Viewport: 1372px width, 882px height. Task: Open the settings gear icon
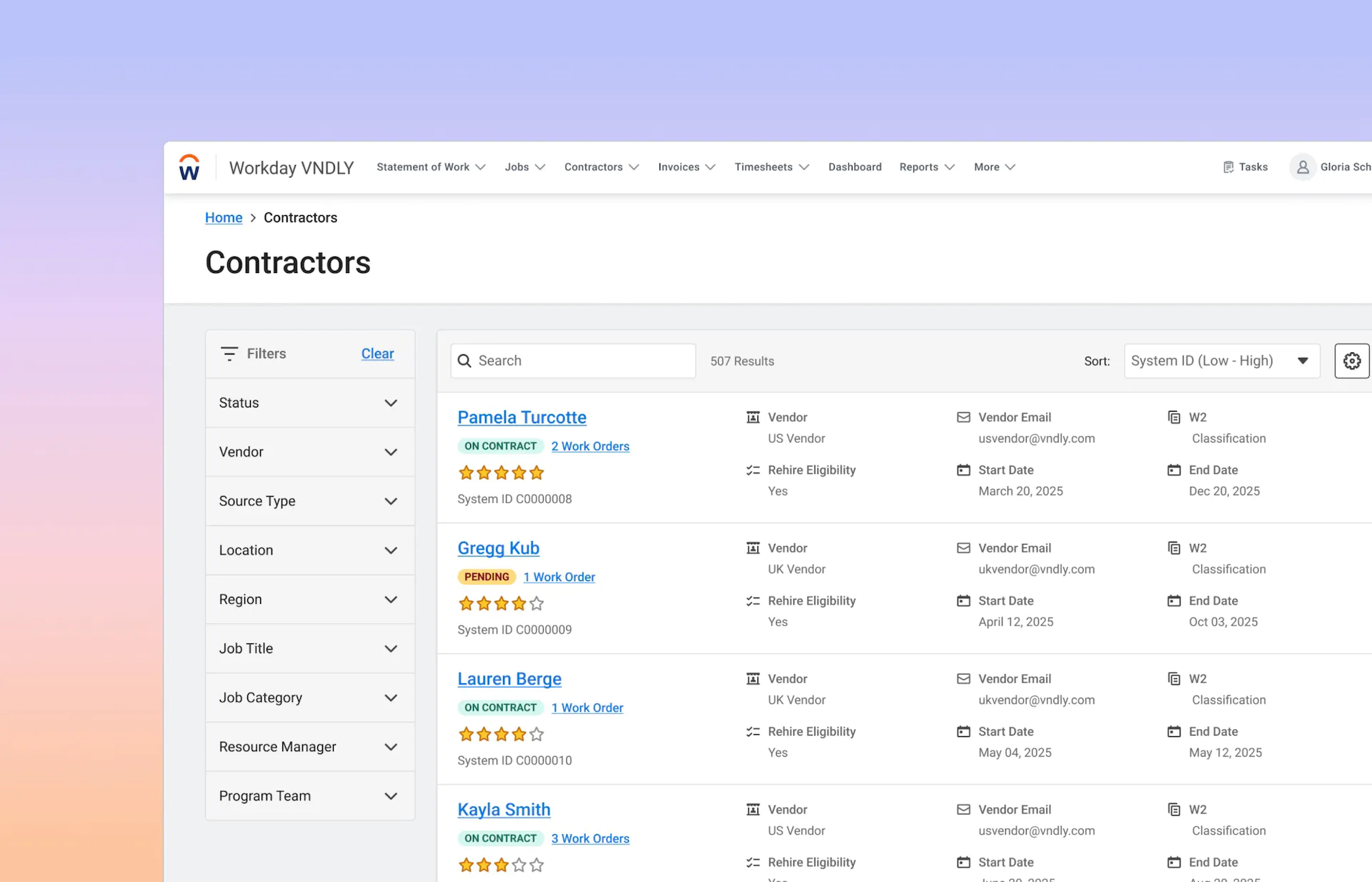(x=1351, y=361)
